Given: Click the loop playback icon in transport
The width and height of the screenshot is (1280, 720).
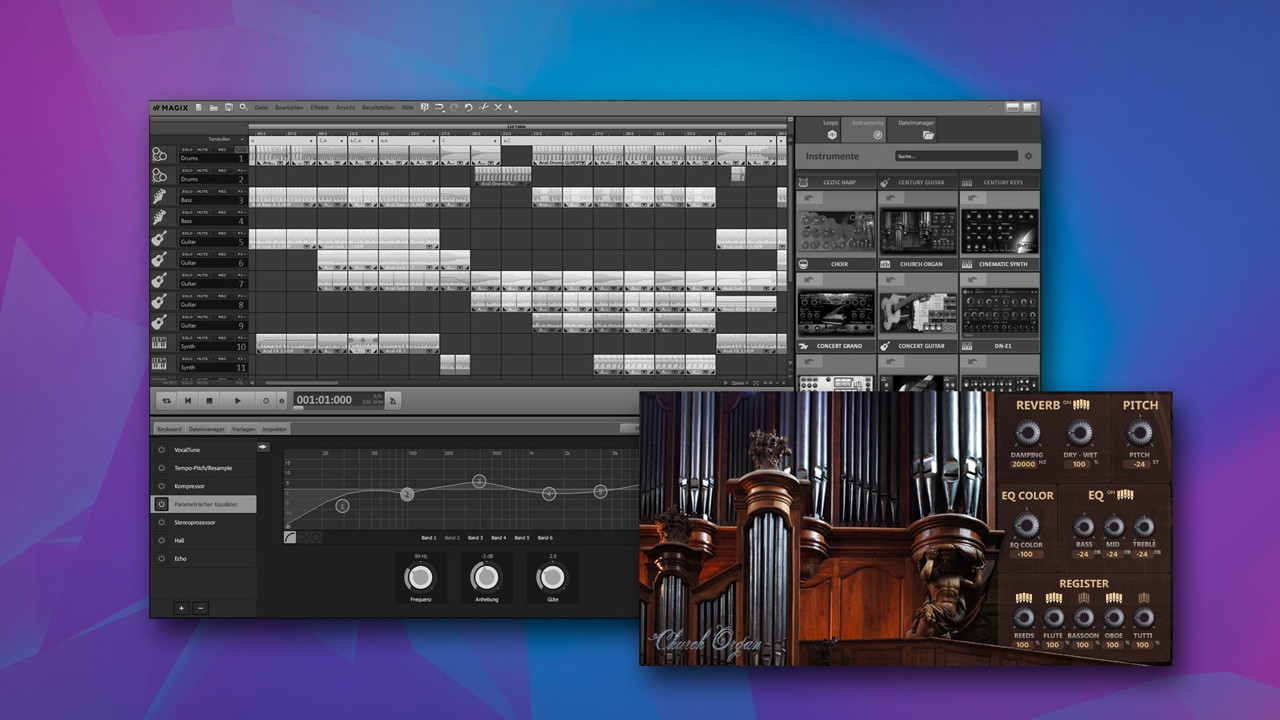Looking at the screenshot, I should 166,400.
